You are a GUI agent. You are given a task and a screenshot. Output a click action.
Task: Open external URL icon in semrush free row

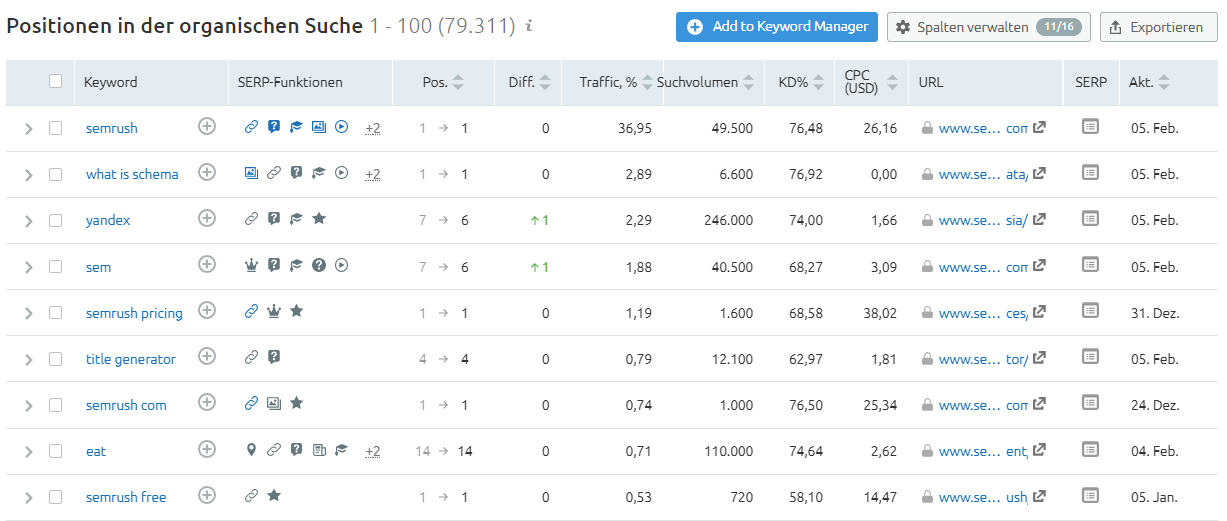tap(1039, 495)
